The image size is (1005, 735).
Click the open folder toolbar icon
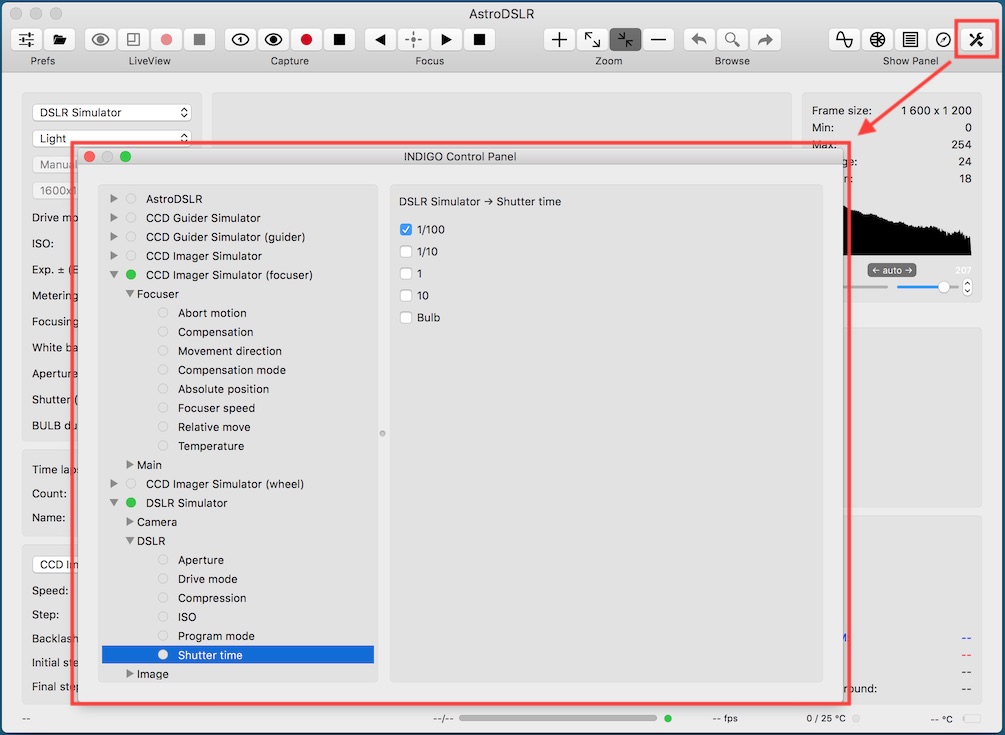click(x=60, y=40)
